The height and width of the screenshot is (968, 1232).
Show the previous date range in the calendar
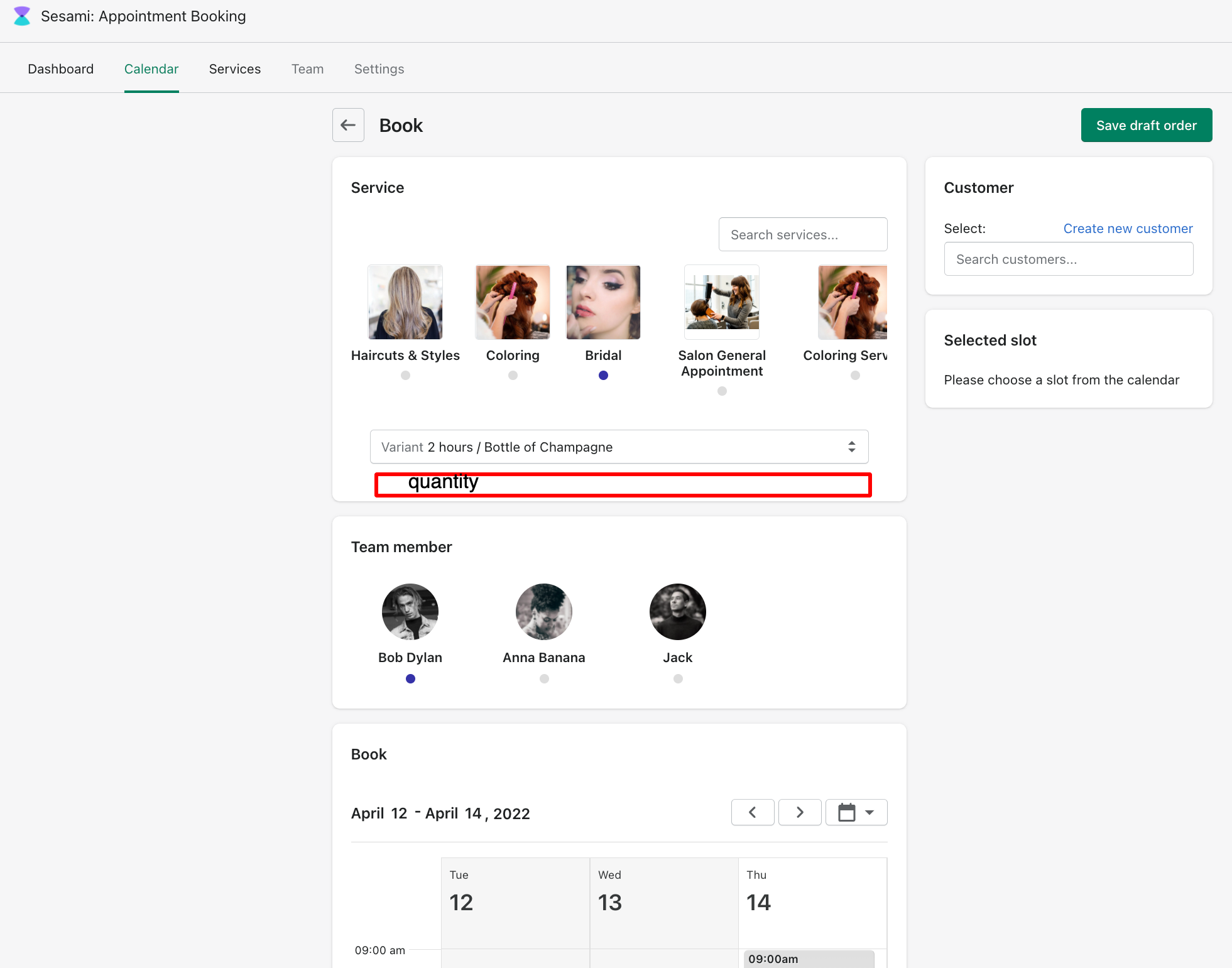(x=753, y=812)
